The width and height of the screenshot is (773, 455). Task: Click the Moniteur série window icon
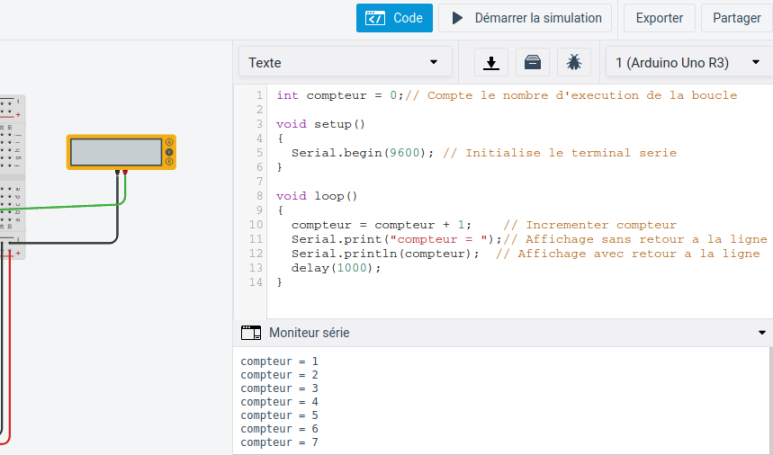pyautogui.click(x=251, y=332)
